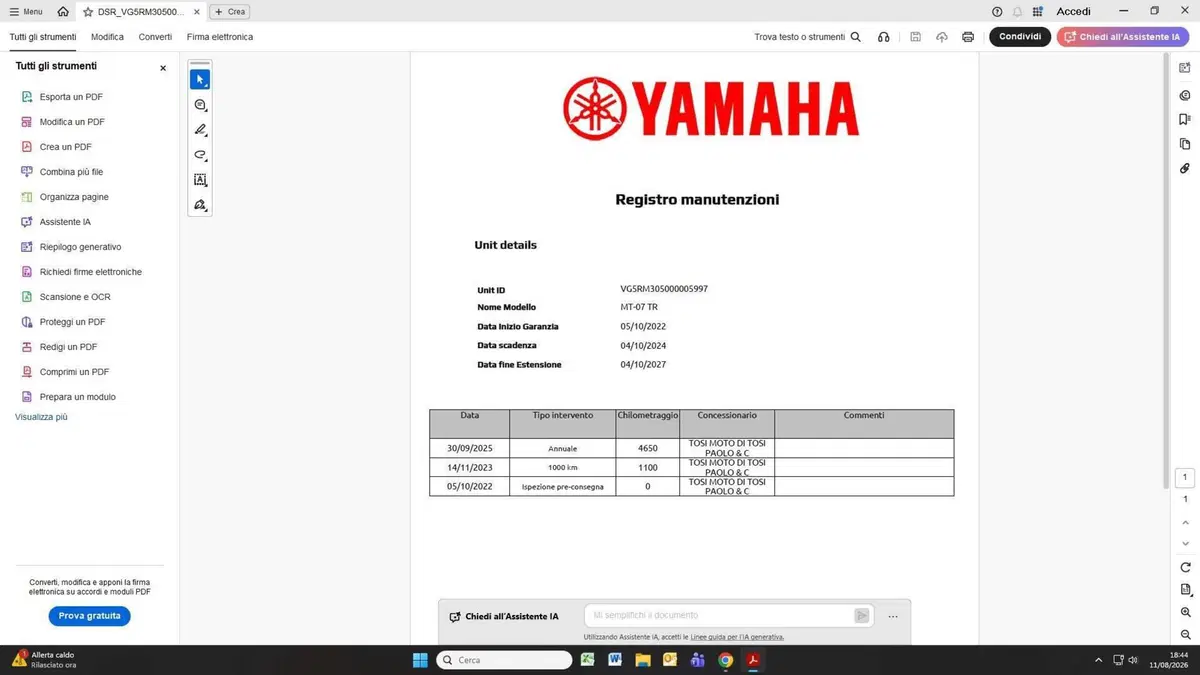Viewport: 1200px width, 675px height.
Task: Rotate the page view
Action: [1185, 567]
